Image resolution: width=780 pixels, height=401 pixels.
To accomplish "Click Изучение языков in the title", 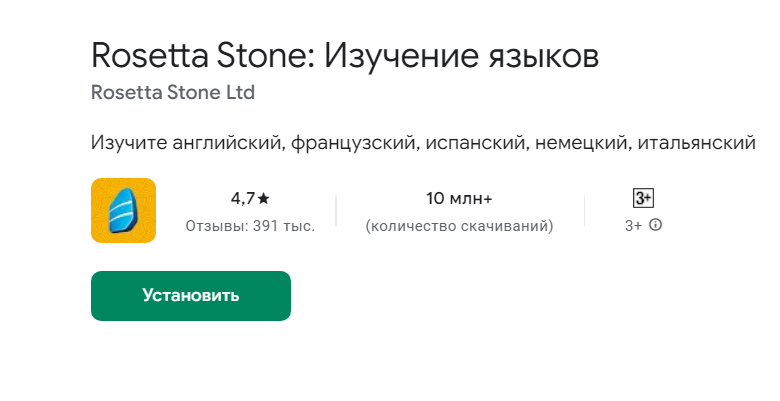I will (x=463, y=56).
